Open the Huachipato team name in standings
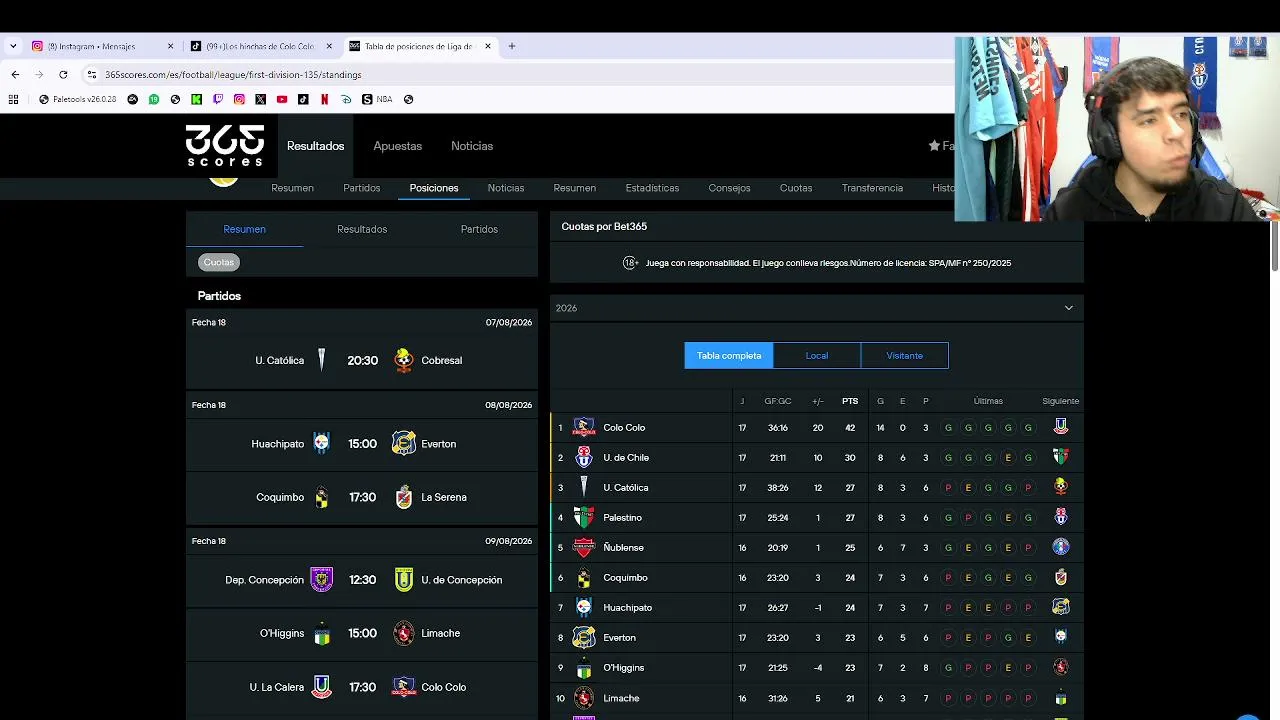1280x720 pixels. click(627, 608)
